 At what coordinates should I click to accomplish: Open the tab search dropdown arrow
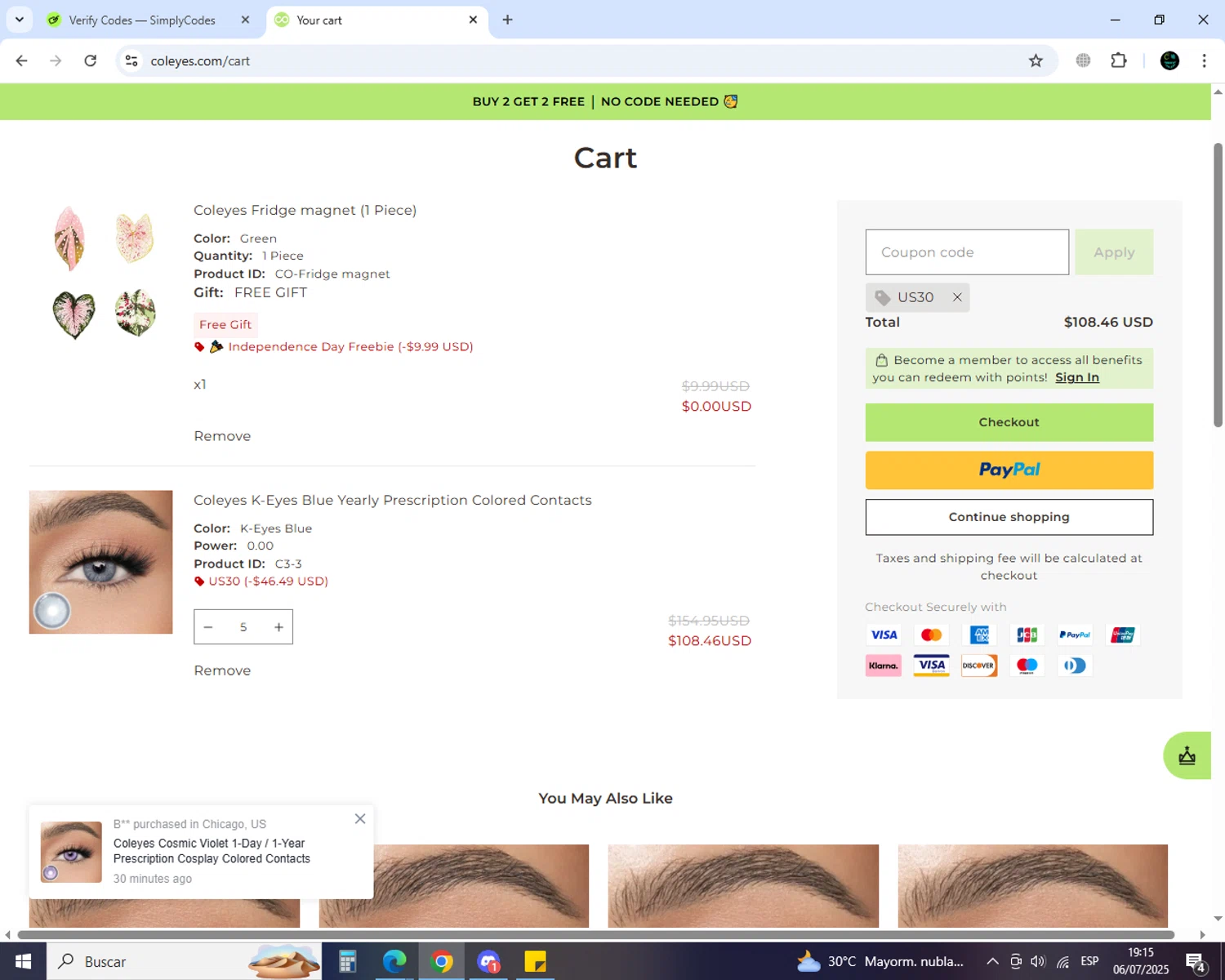(20, 20)
